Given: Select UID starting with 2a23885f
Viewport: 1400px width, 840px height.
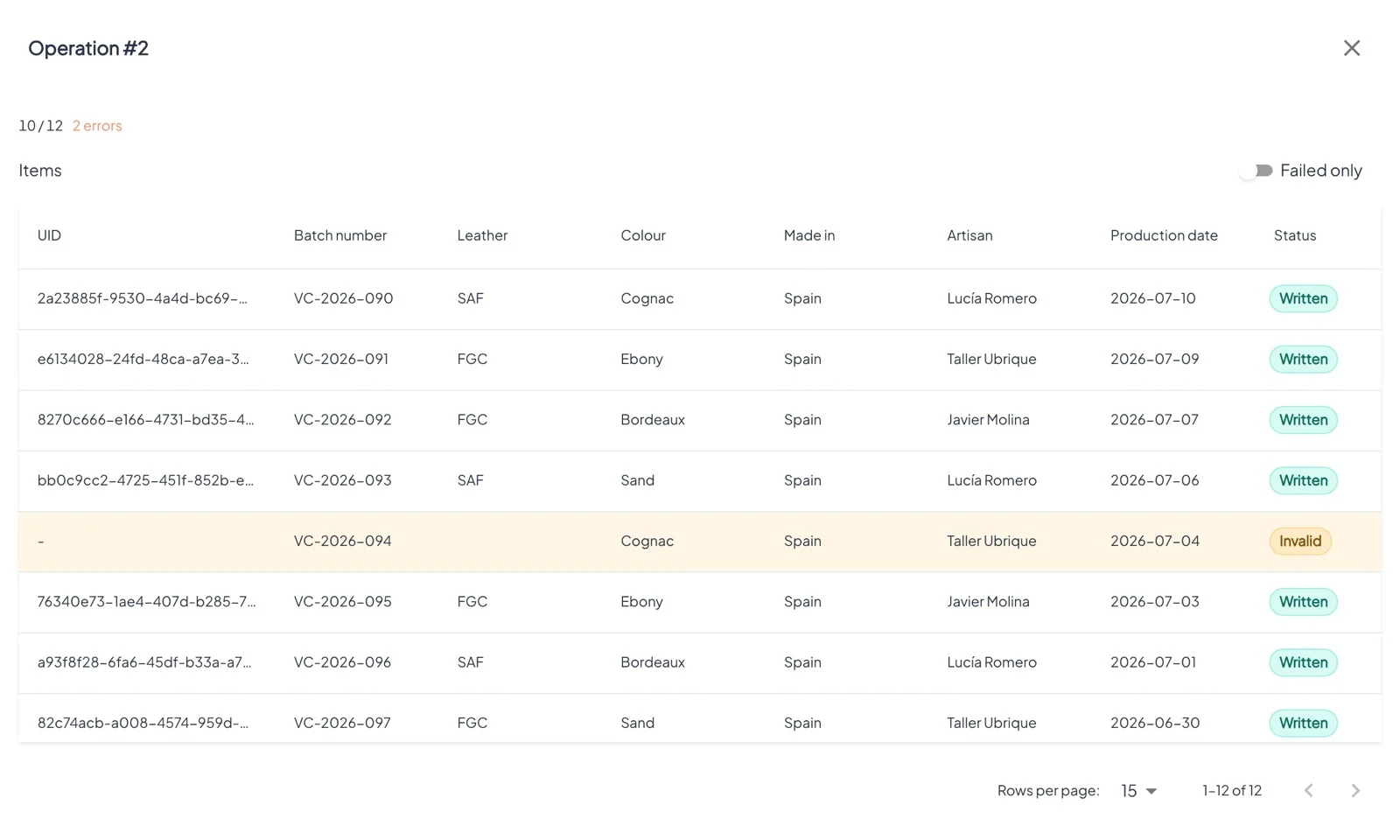Looking at the screenshot, I should 143,299.
